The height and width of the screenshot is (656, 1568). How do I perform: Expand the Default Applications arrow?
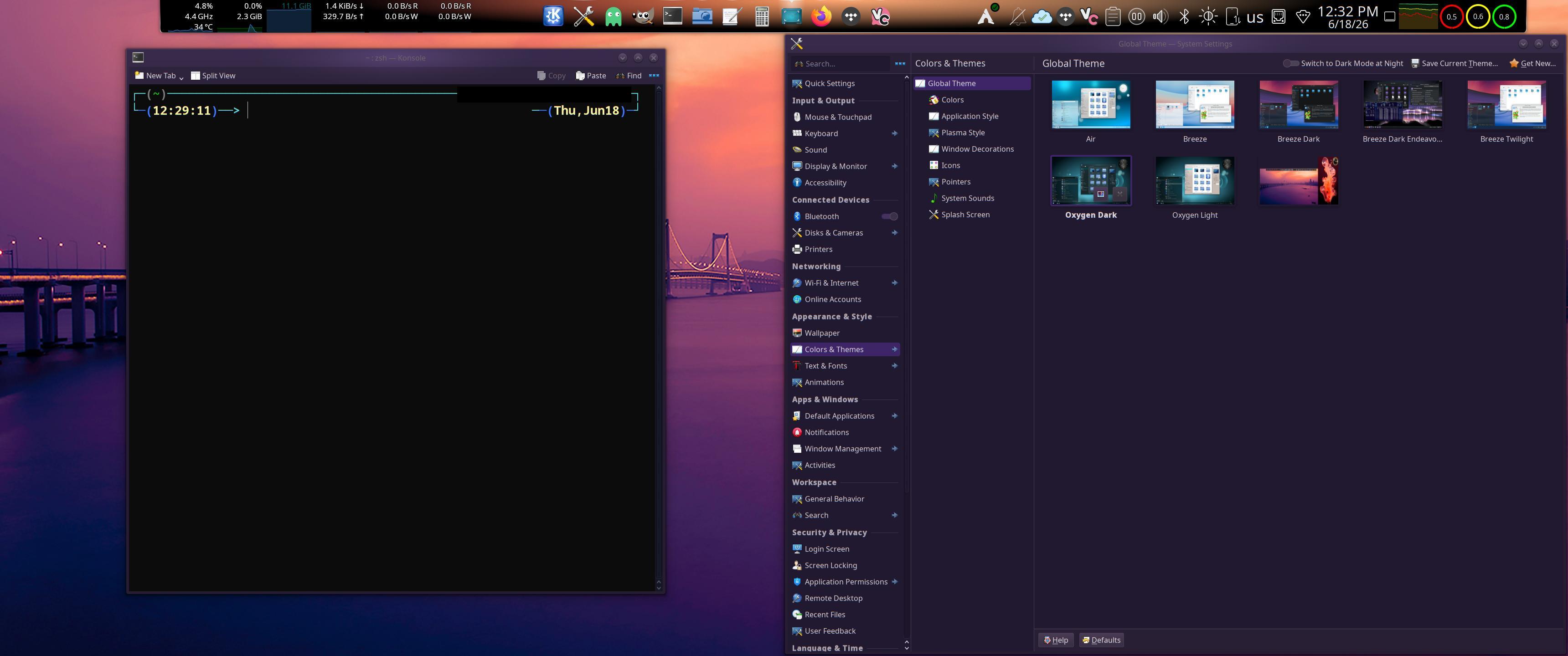point(894,415)
